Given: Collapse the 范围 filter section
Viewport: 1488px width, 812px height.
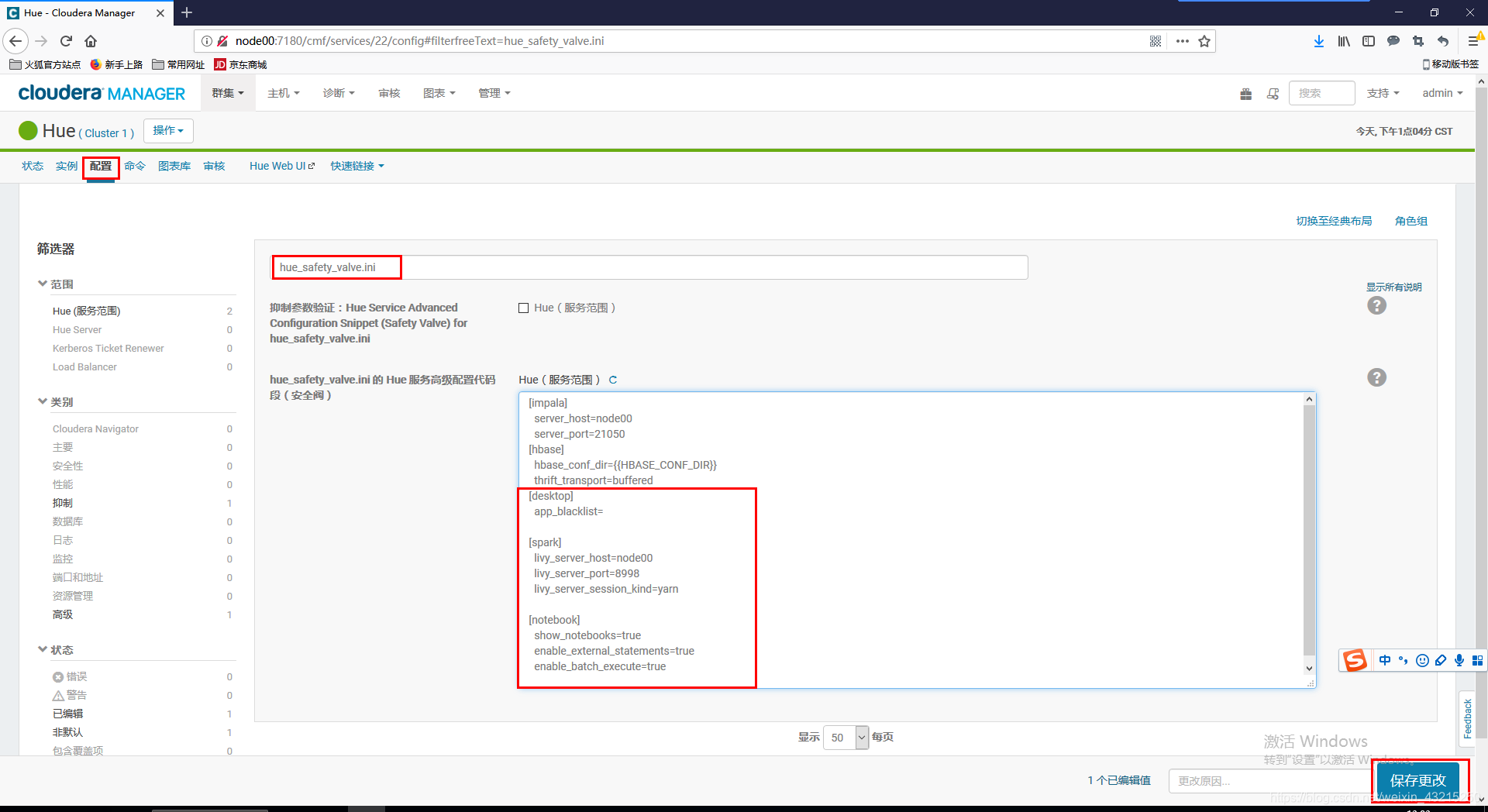Looking at the screenshot, I should pos(56,284).
